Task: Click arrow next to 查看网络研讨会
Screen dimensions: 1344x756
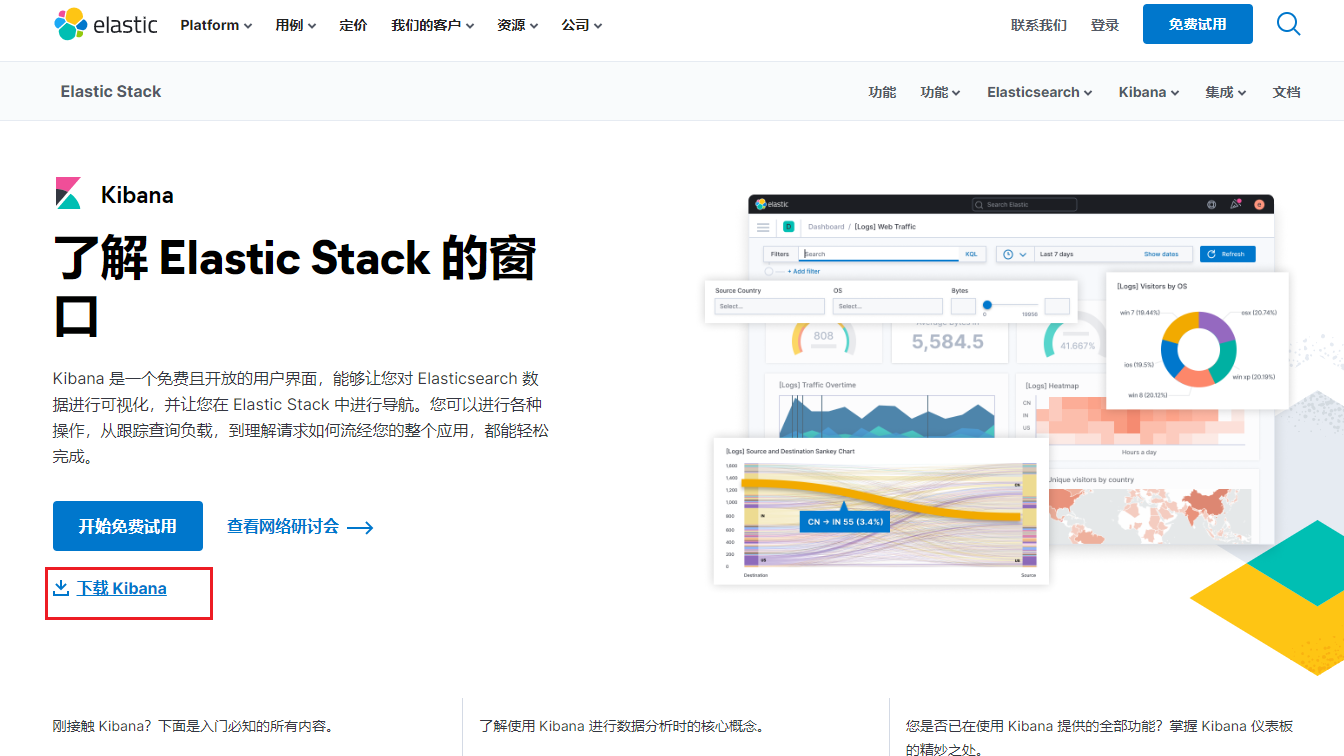Action: point(360,527)
